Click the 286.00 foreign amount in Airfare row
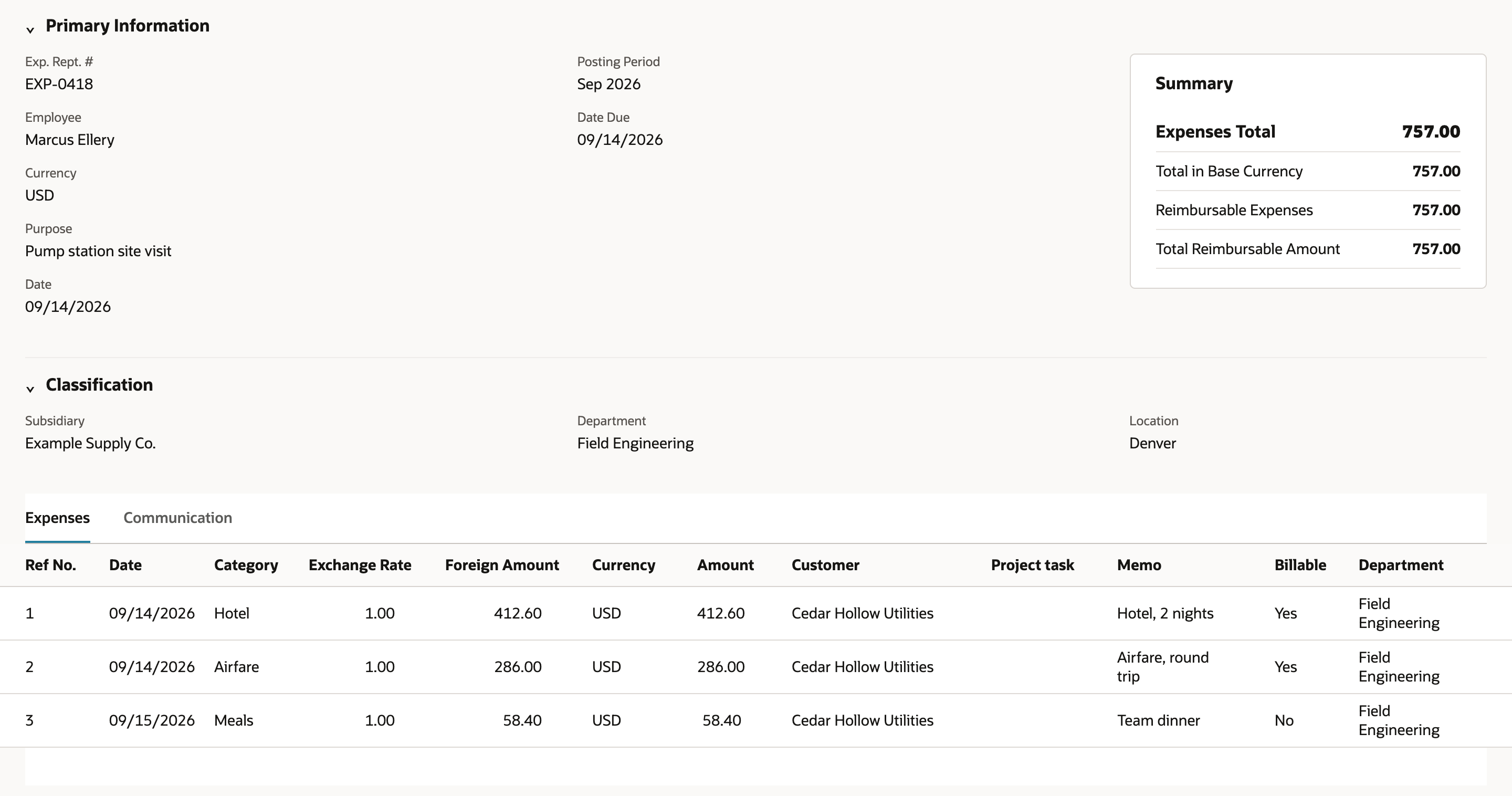1512x796 pixels. click(518, 667)
